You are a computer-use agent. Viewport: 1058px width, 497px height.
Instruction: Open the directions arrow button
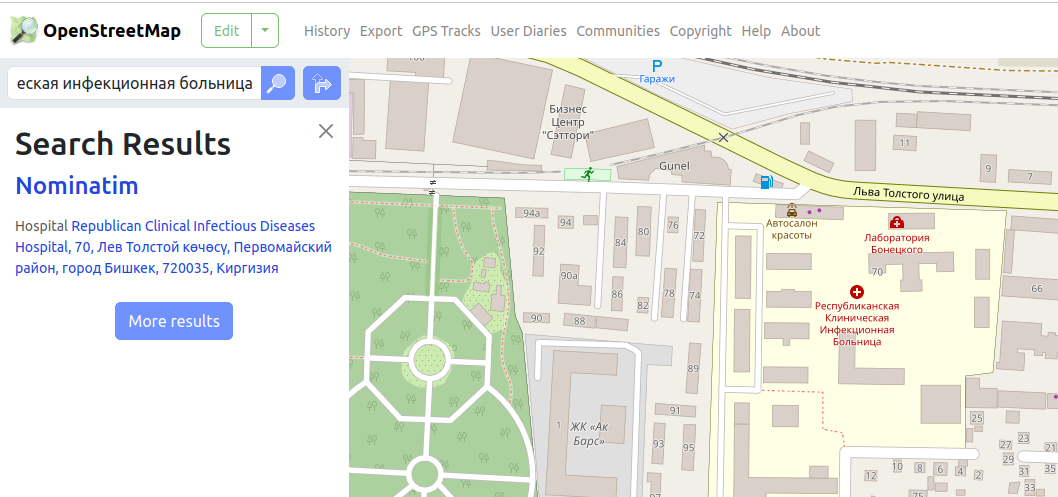(322, 83)
